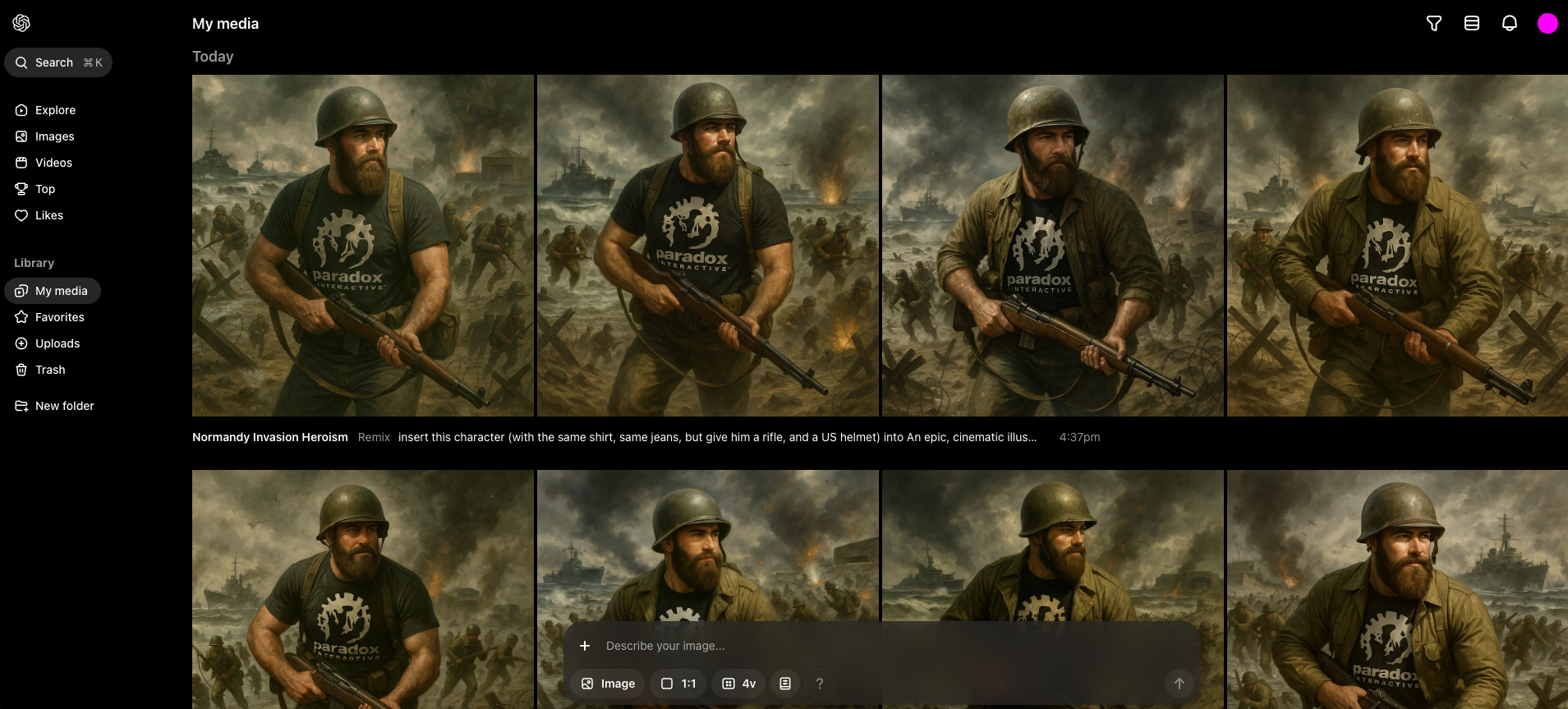Open the 1:1 aspect ratio dropdown

678,684
